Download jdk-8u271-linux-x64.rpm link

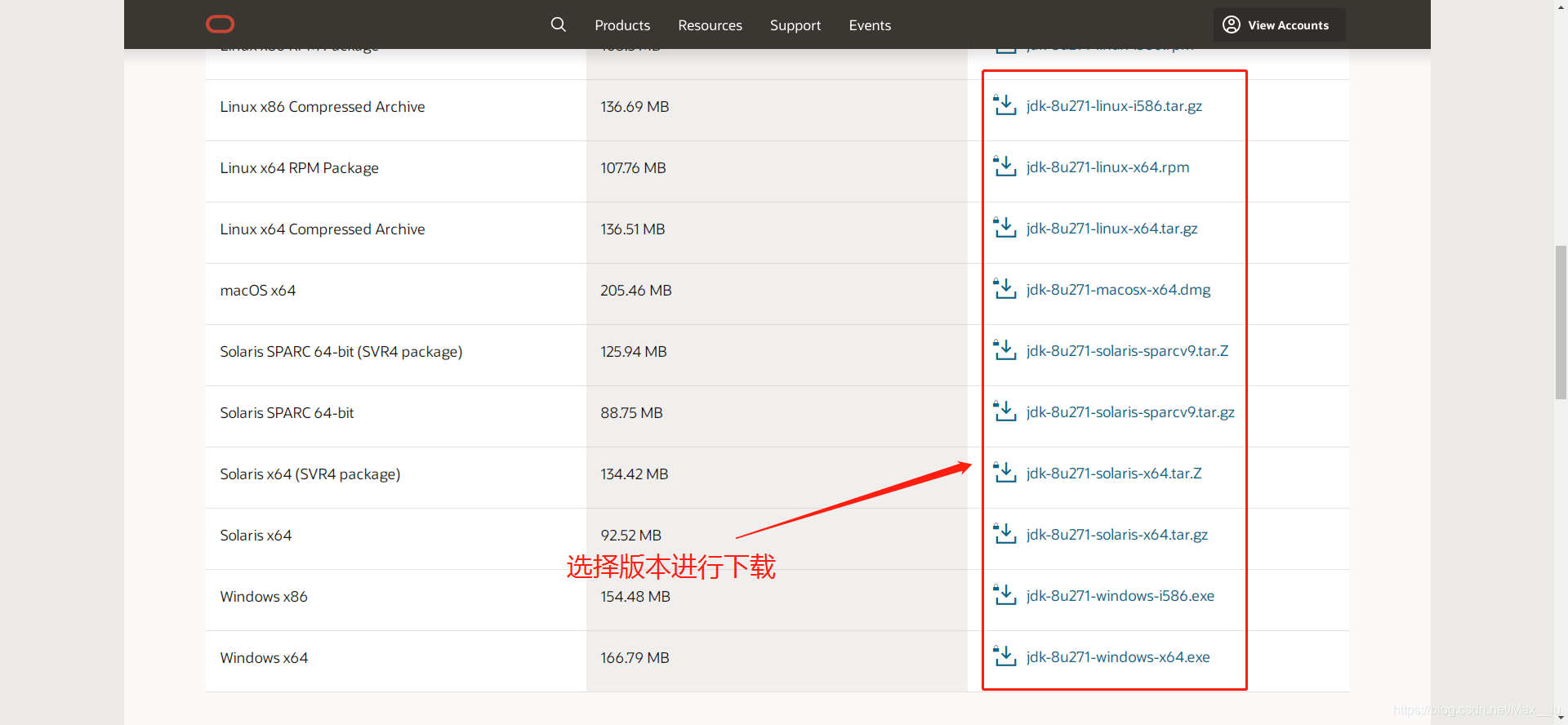[1107, 167]
